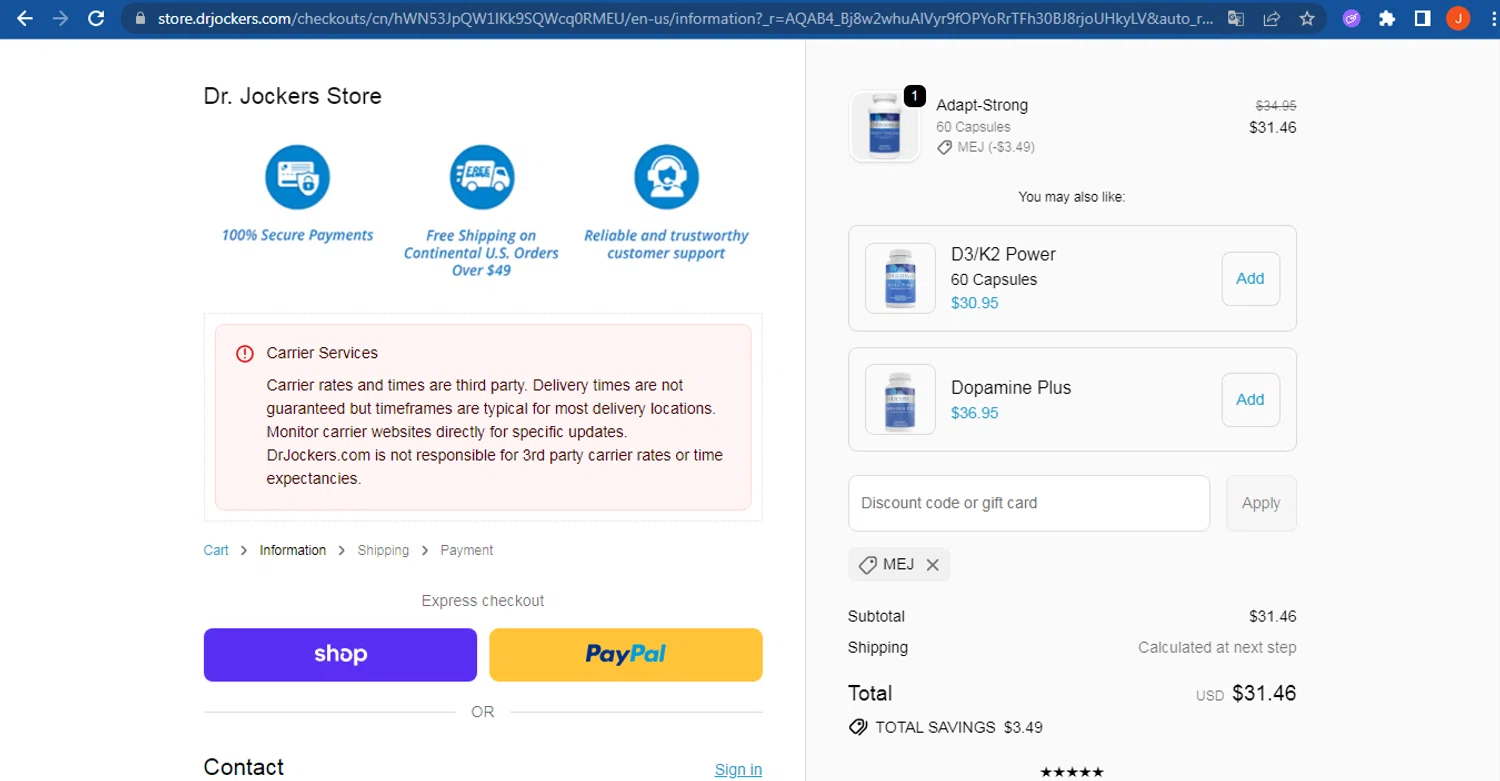Click the Carrier Services alert icon
Image resolution: width=1500 pixels, height=781 pixels.
[x=244, y=353]
